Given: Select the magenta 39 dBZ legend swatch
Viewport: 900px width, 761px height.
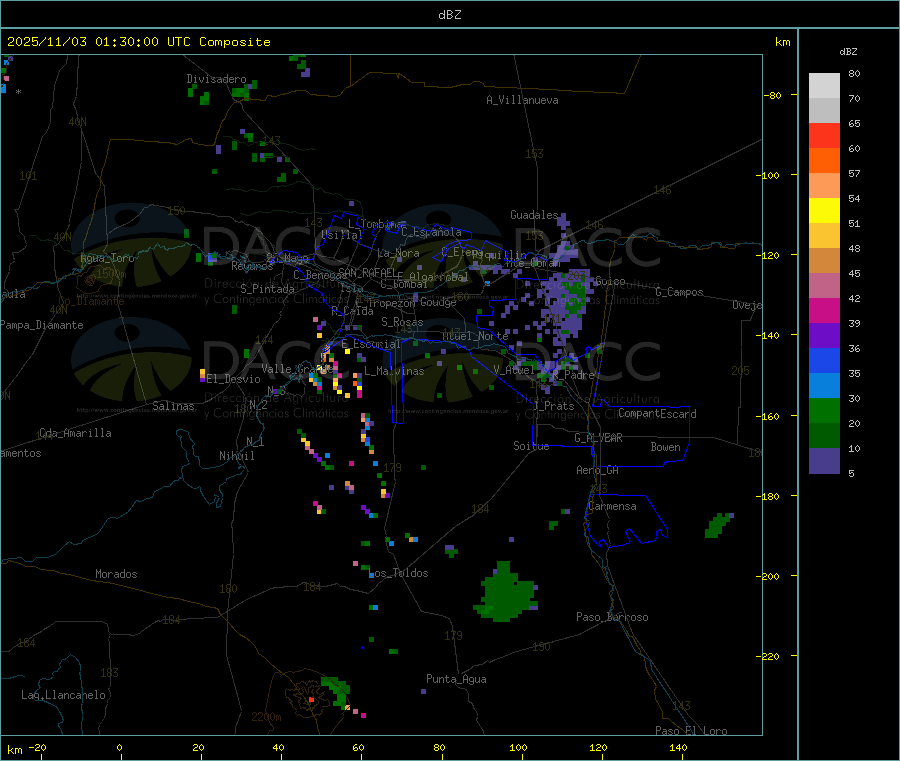Looking at the screenshot, I should [x=824, y=310].
